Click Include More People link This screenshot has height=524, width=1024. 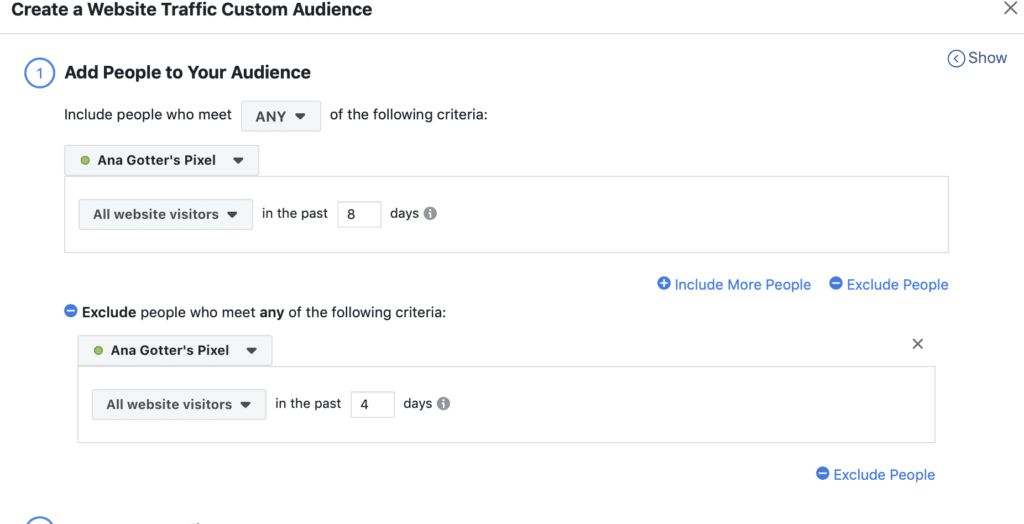pos(734,284)
